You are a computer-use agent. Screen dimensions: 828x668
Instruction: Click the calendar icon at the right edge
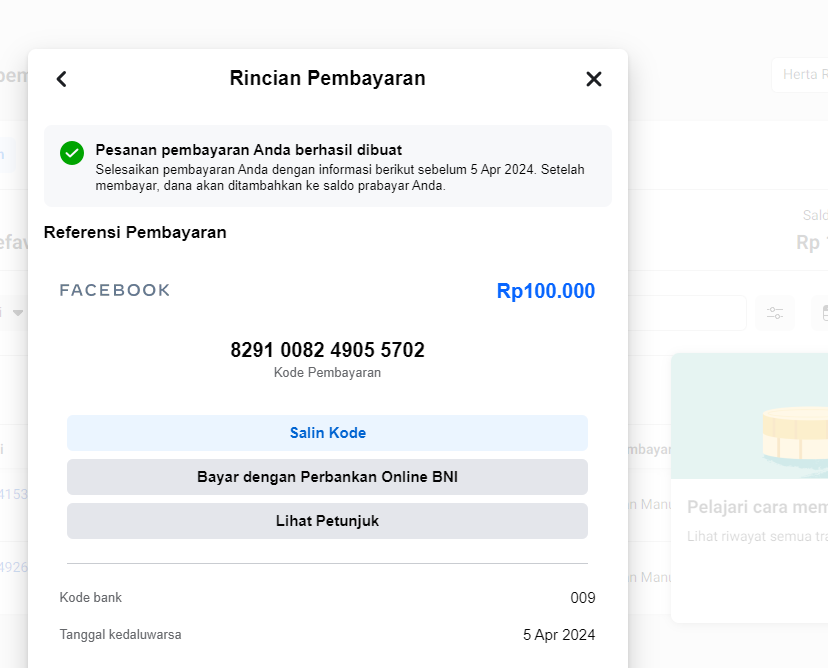pos(821,313)
